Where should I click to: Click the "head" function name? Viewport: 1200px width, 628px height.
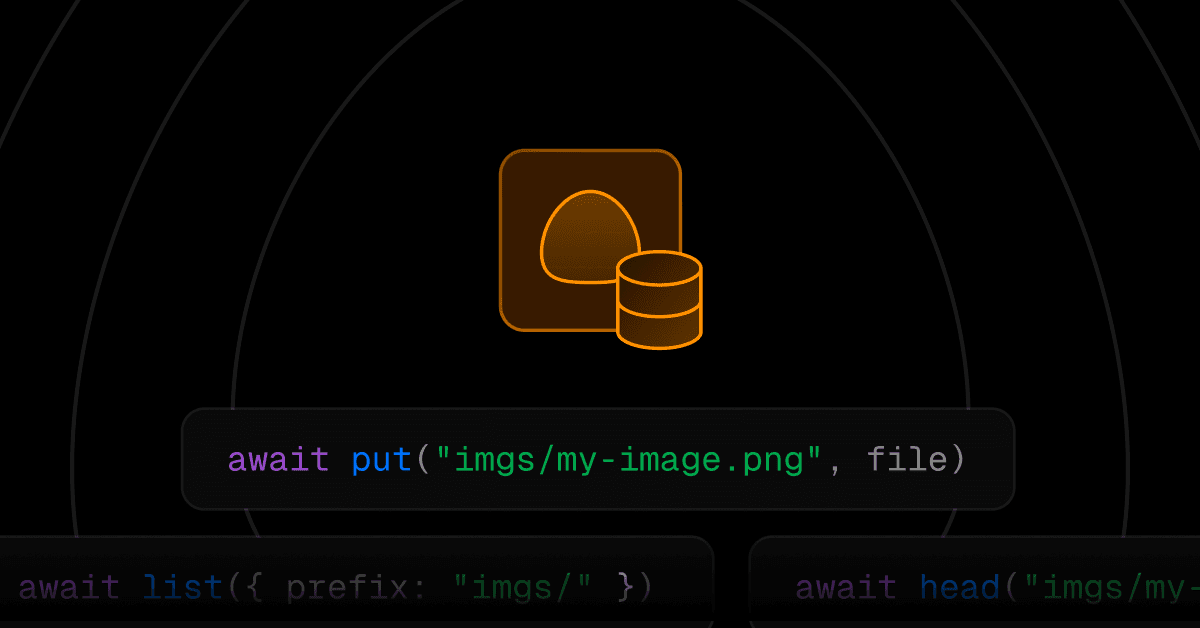click(958, 587)
